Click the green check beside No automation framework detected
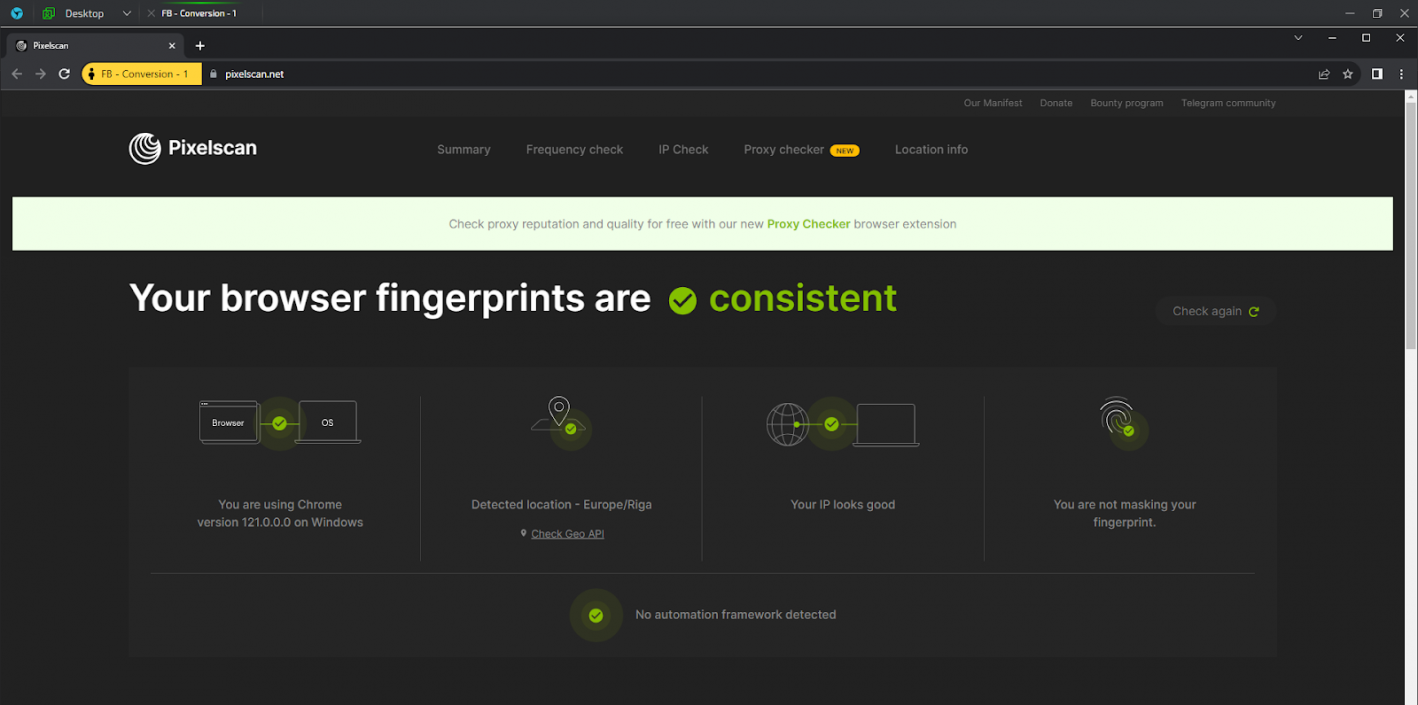This screenshot has height=705, width=1418. coord(596,615)
